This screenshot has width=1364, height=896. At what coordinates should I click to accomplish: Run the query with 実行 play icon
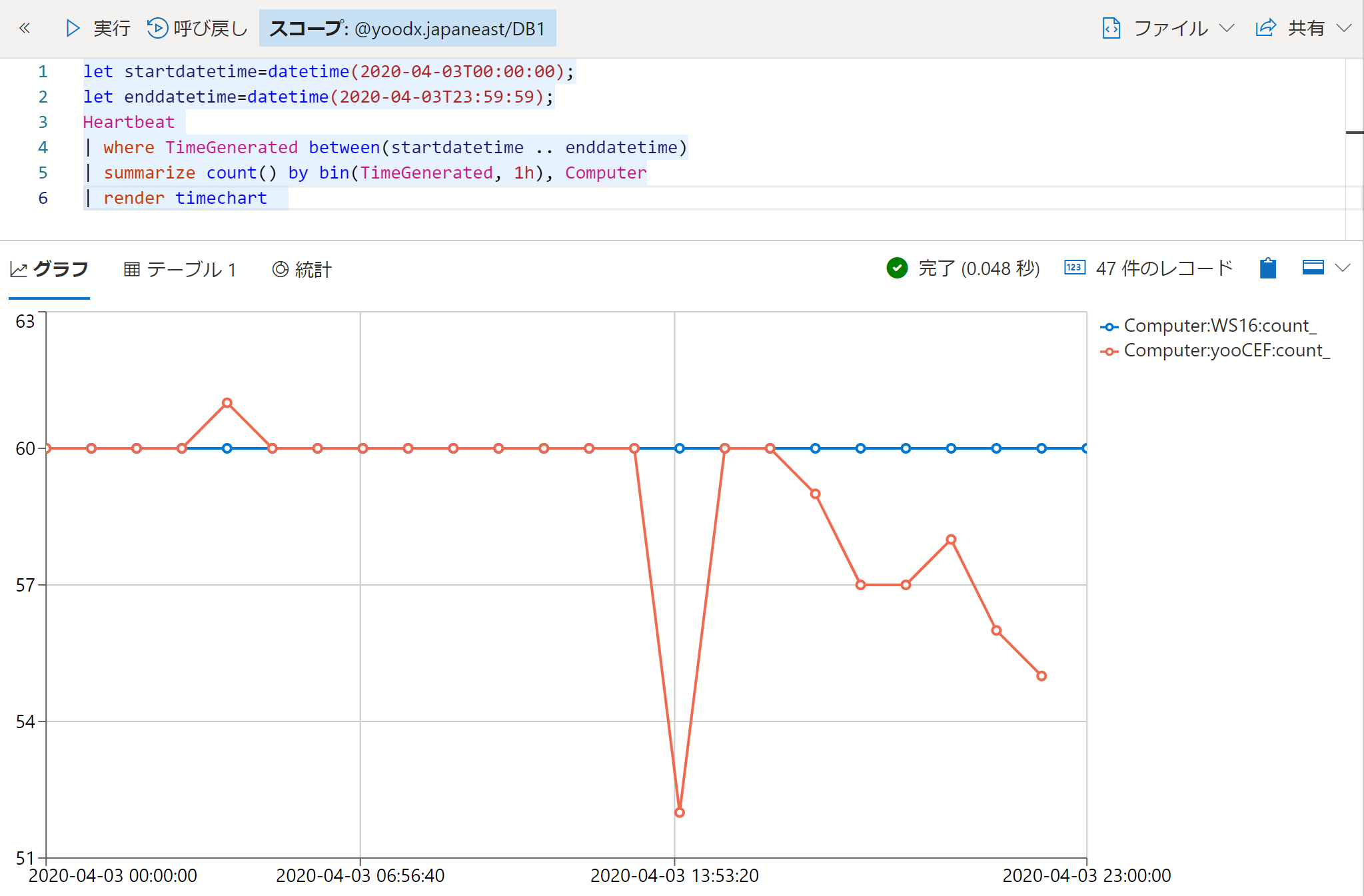73,28
